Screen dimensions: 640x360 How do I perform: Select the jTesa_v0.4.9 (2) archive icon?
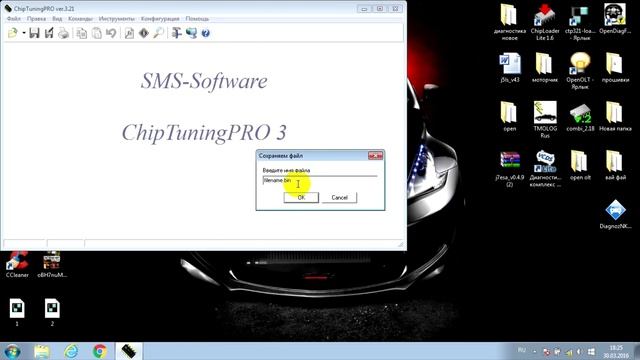(510, 169)
